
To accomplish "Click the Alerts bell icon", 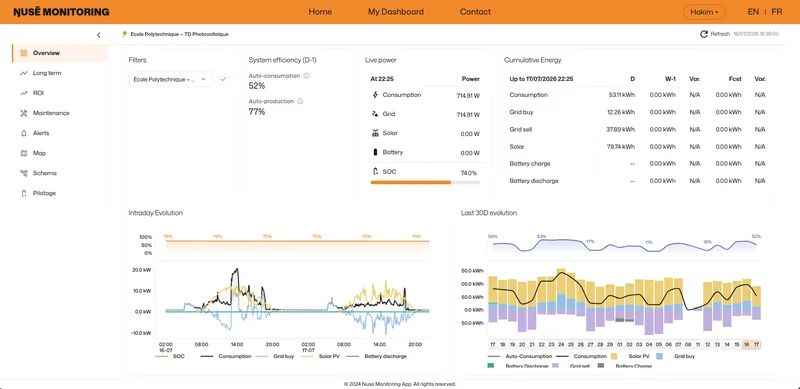I will click(23, 133).
